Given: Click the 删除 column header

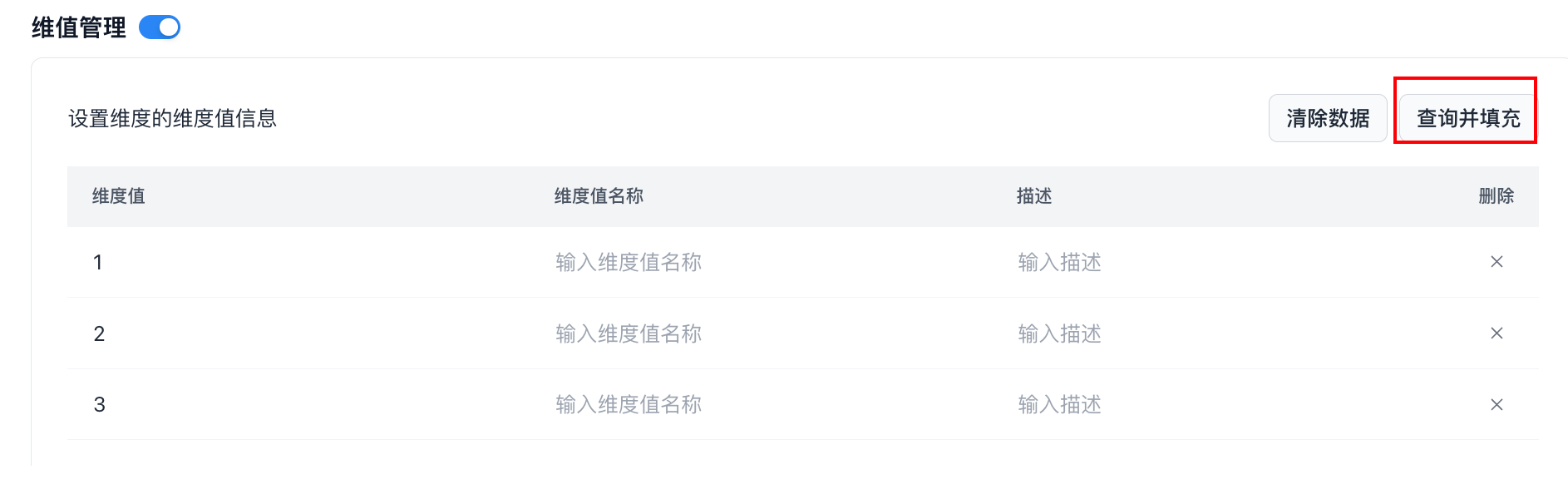Looking at the screenshot, I should [1496, 196].
